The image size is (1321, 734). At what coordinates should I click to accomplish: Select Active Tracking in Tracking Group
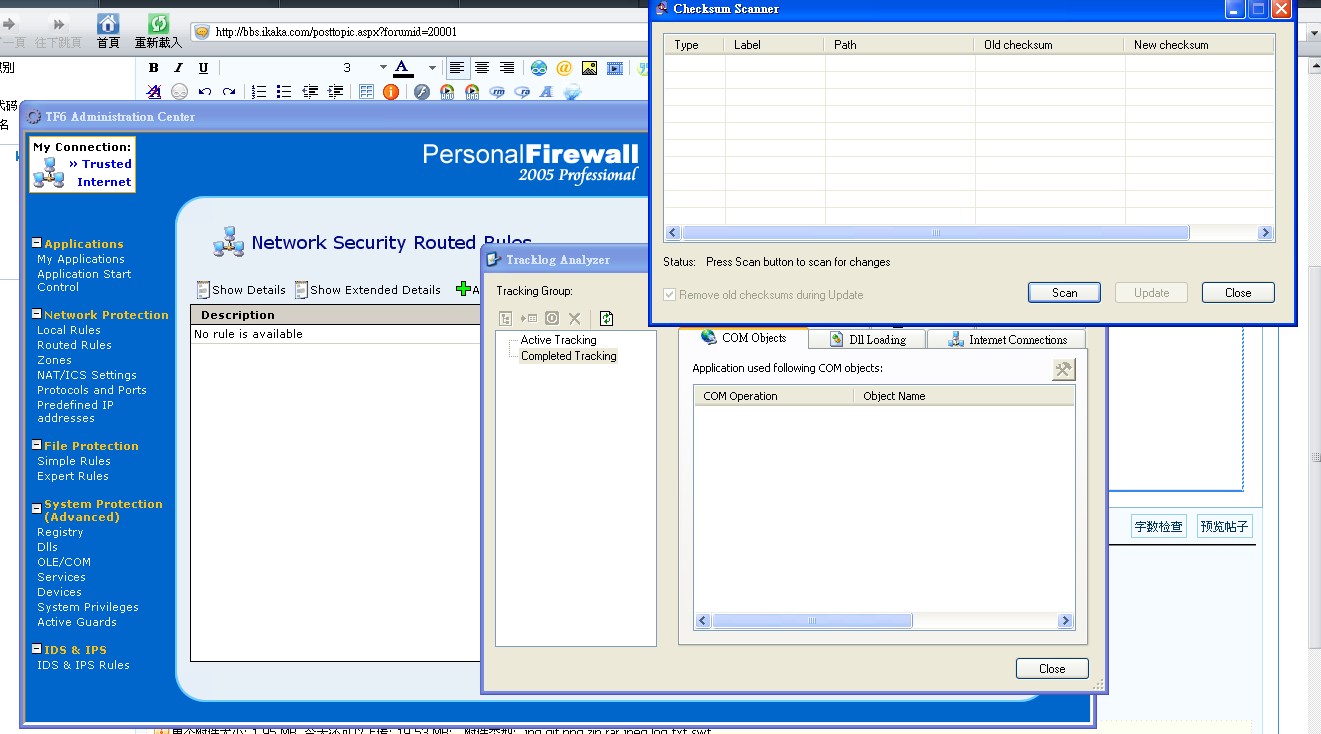pyautogui.click(x=558, y=340)
